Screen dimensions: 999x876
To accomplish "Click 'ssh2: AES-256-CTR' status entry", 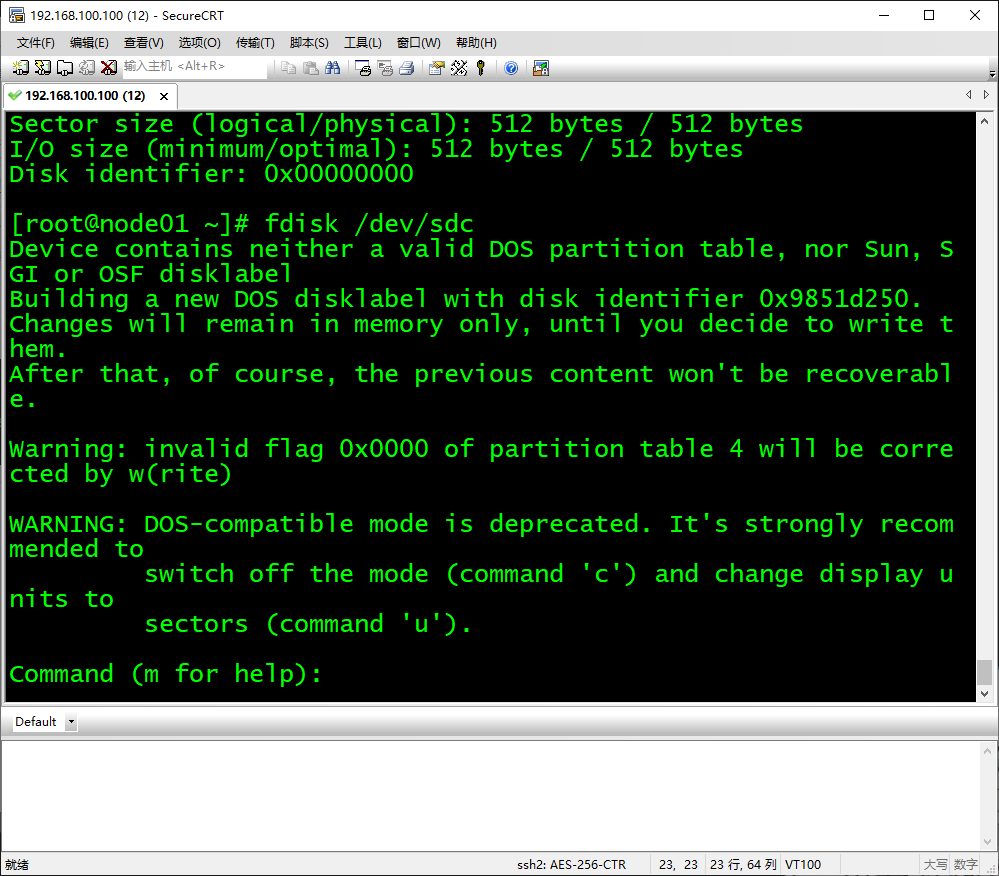I will [571, 865].
